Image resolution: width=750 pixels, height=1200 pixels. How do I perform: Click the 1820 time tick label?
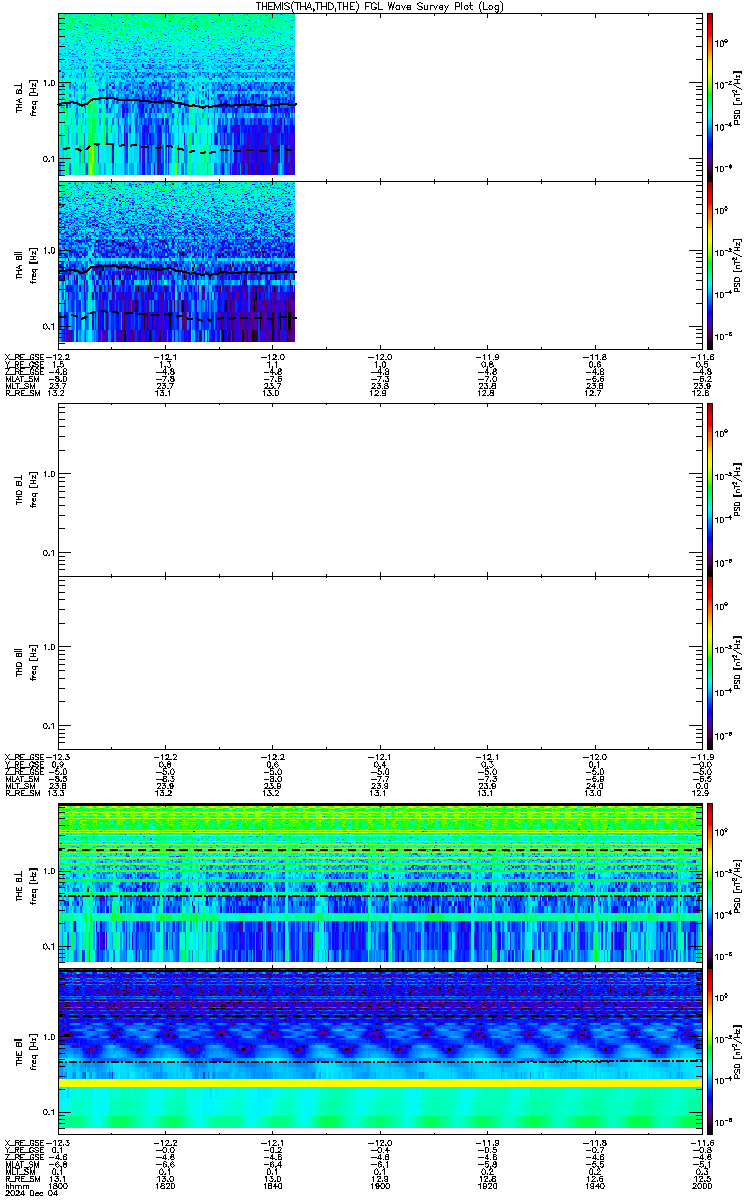coord(165,1186)
